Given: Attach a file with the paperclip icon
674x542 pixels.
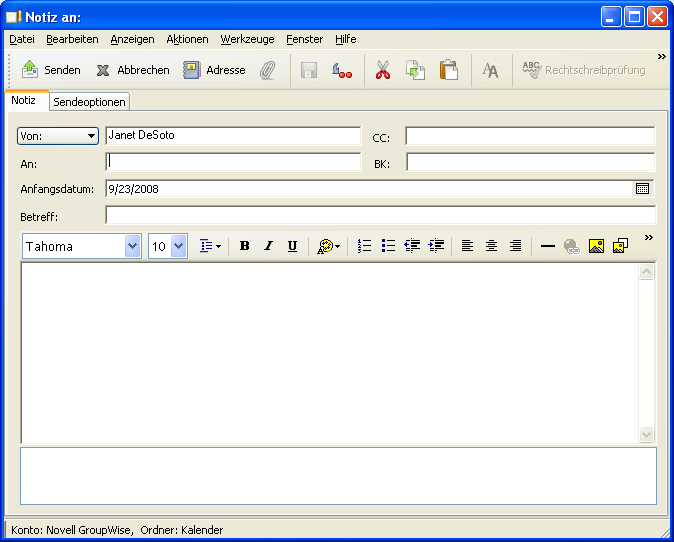Looking at the screenshot, I should 267,70.
